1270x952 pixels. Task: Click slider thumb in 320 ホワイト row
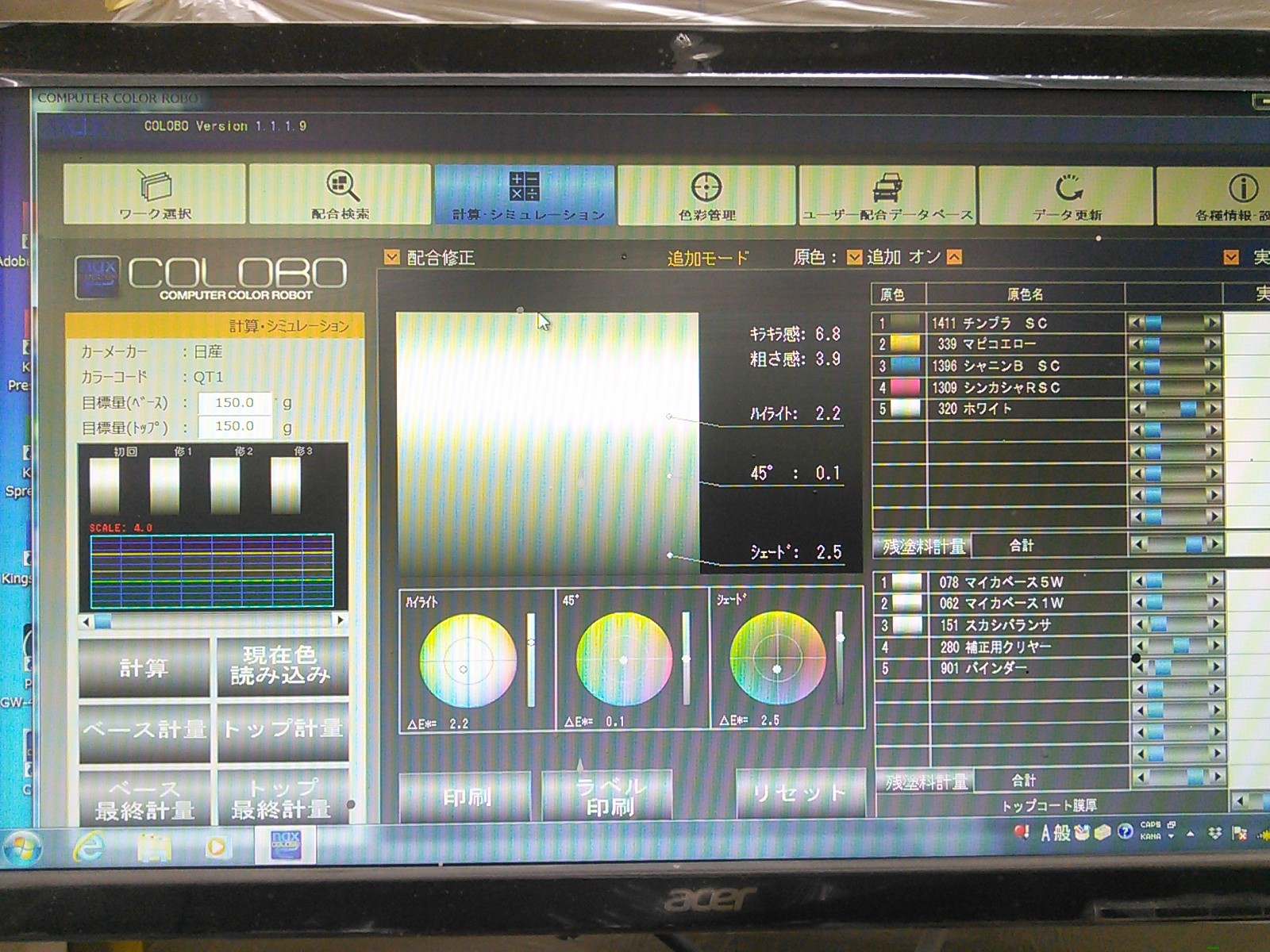click(1188, 409)
